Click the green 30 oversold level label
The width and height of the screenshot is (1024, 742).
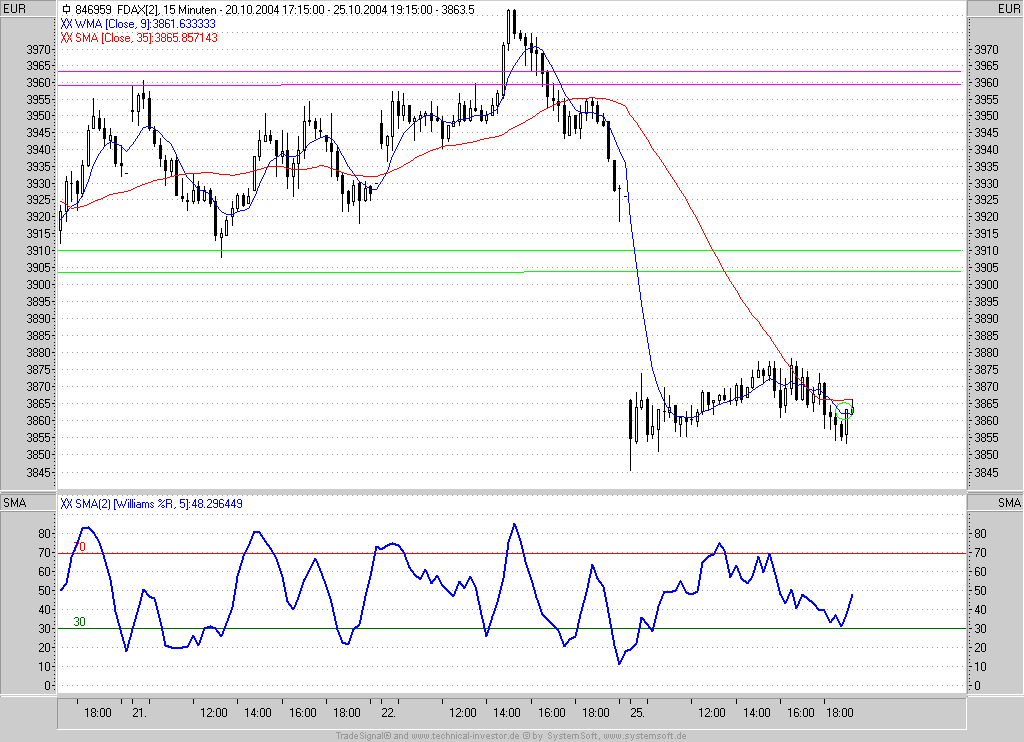(x=80, y=622)
